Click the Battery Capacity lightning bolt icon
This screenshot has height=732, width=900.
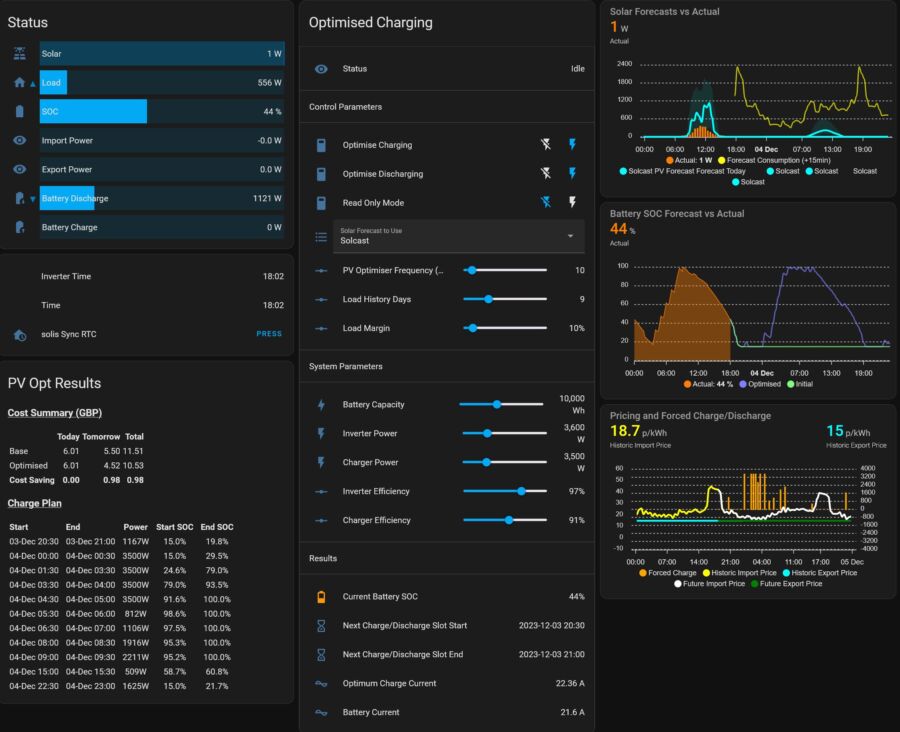pos(321,405)
